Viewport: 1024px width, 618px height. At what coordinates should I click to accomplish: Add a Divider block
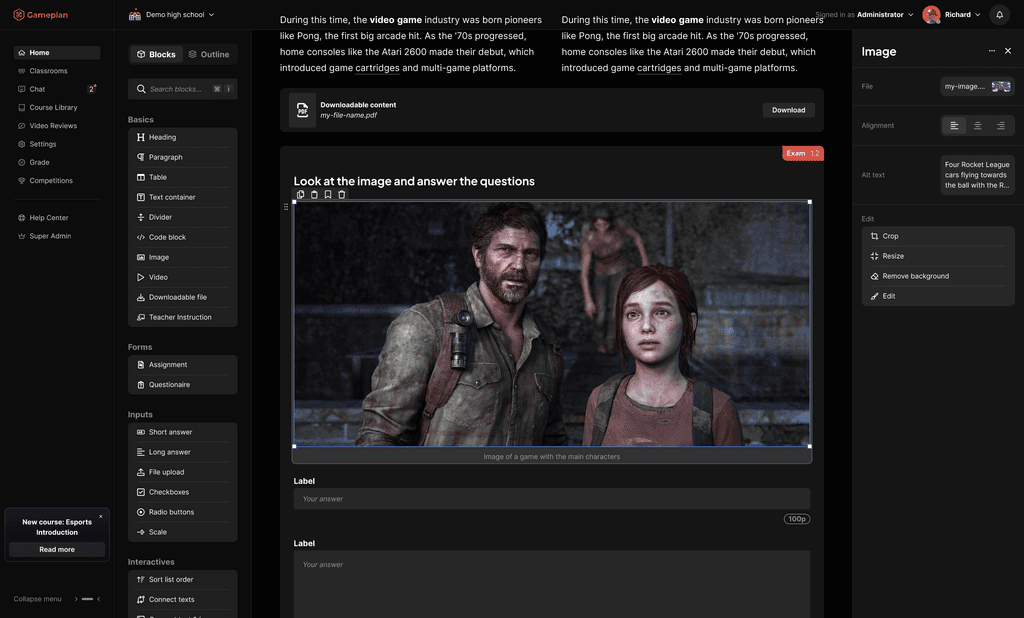tap(183, 217)
